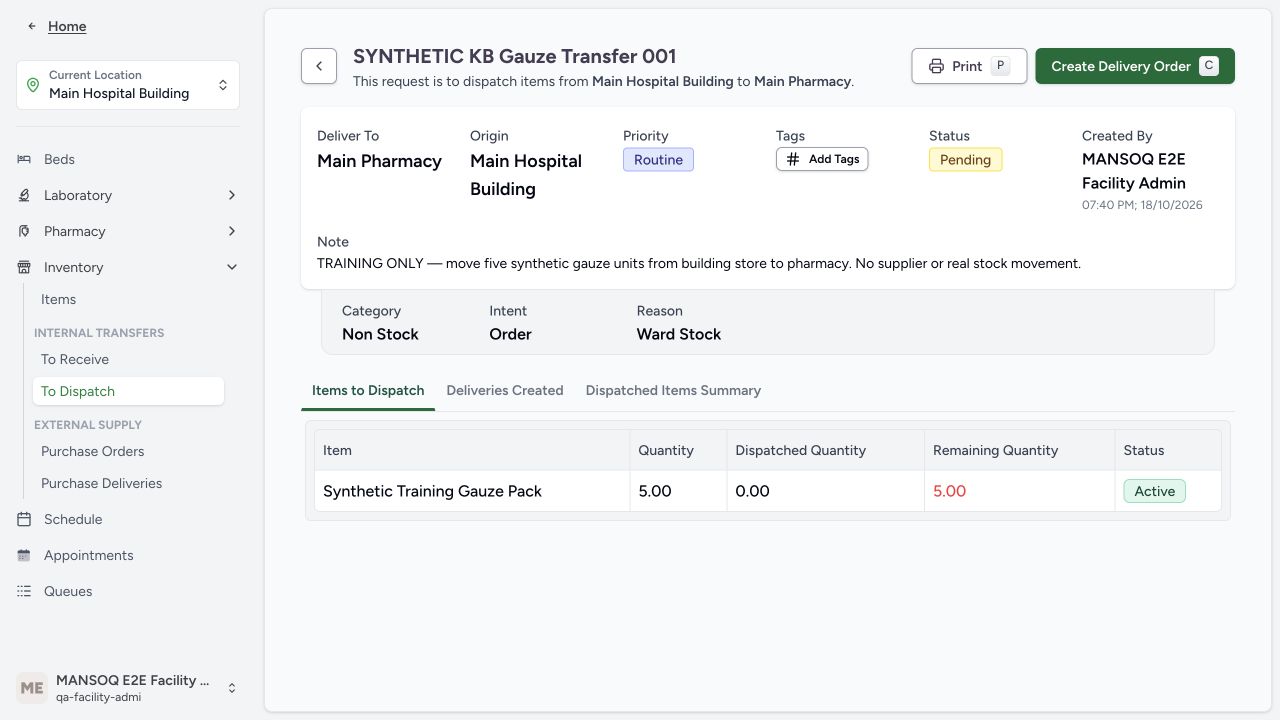Click the Pending status badge
1280x720 pixels.
(965, 160)
